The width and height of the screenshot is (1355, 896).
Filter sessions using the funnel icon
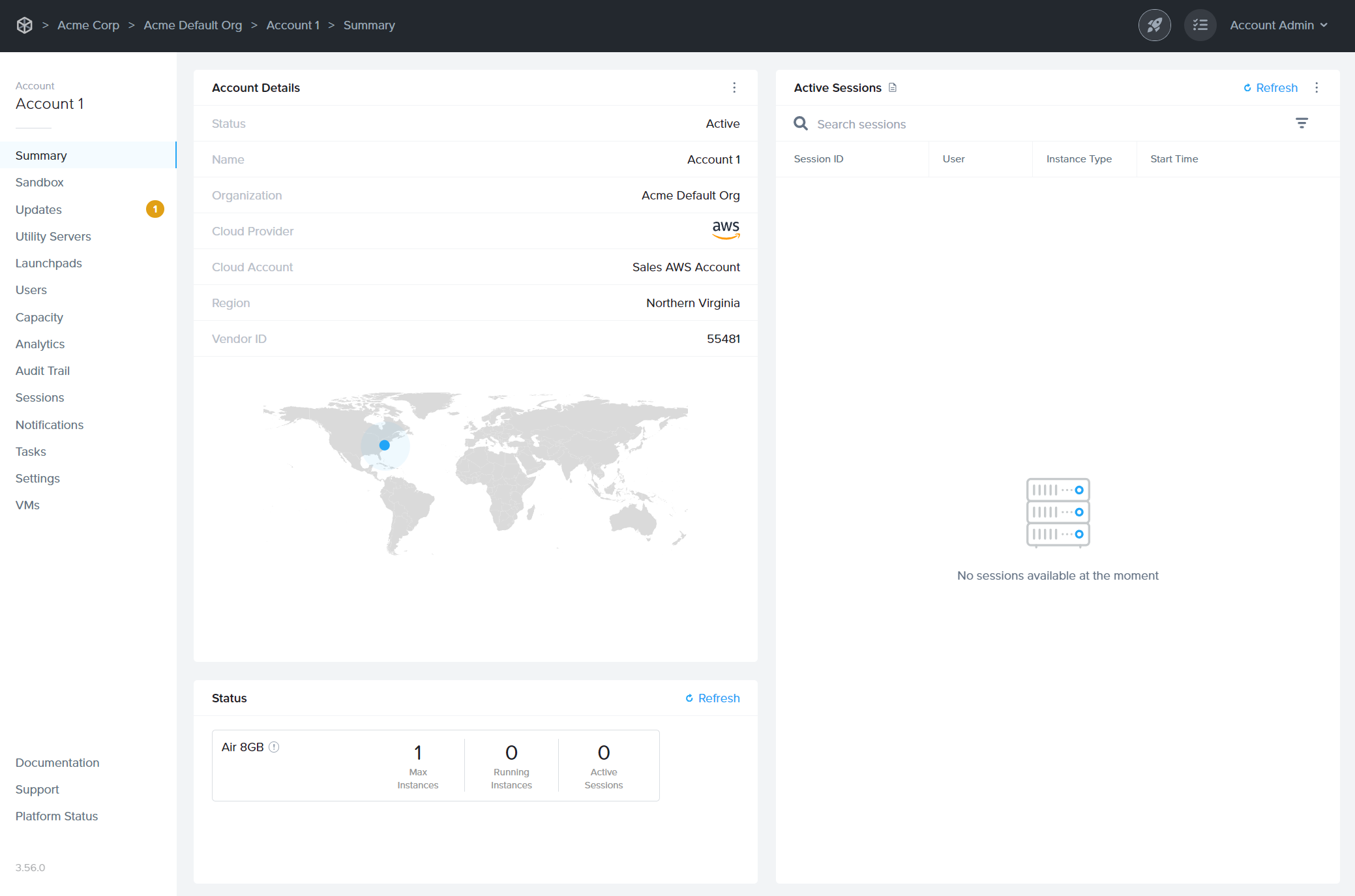click(1302, 123)
